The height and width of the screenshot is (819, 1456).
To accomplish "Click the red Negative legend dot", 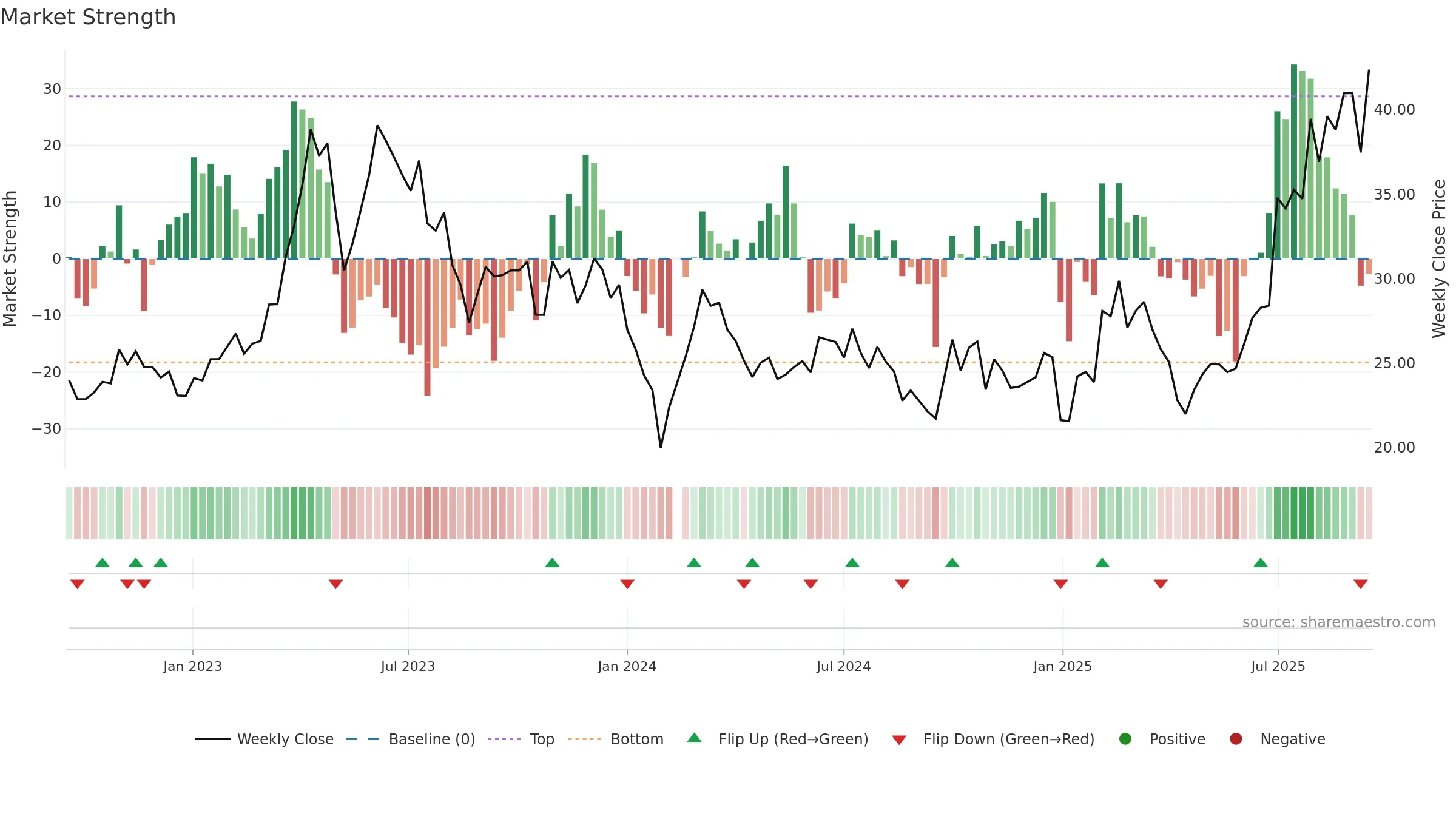I will [x=1236, y=739].
